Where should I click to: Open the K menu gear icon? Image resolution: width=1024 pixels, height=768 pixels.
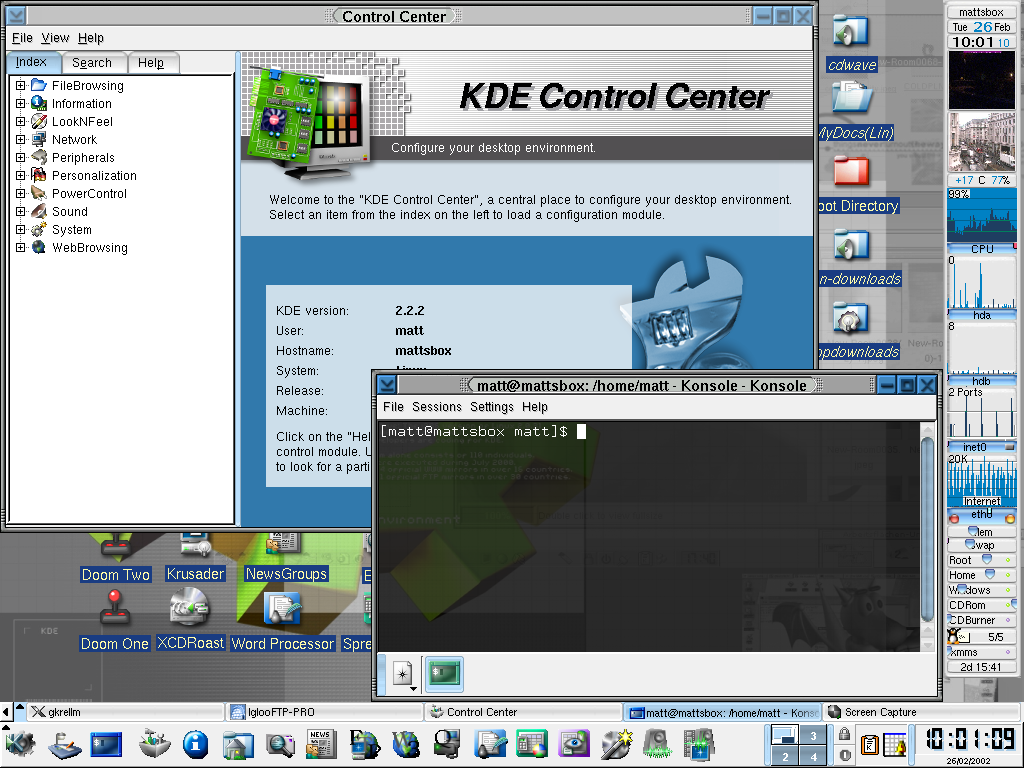(x=21, y=744)
